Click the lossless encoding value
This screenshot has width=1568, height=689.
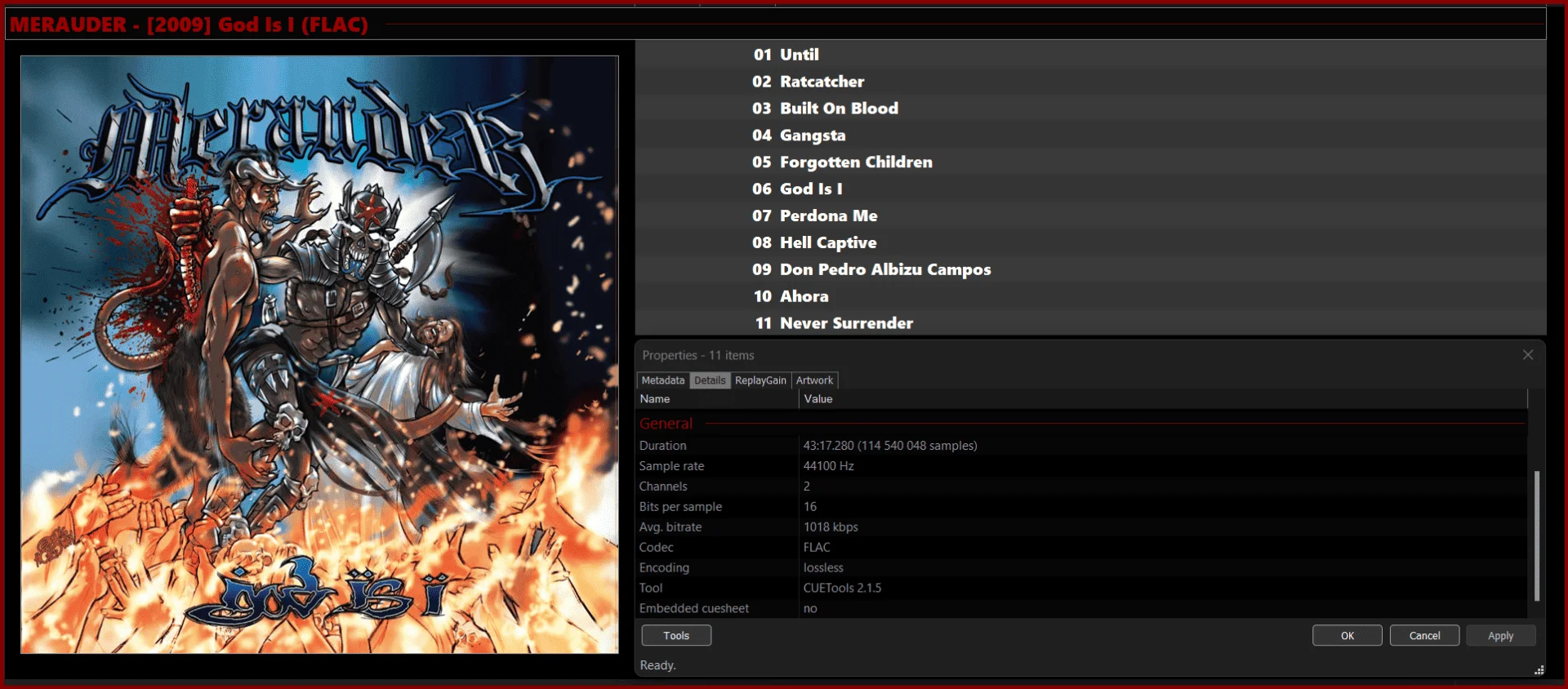click(823, 568)
